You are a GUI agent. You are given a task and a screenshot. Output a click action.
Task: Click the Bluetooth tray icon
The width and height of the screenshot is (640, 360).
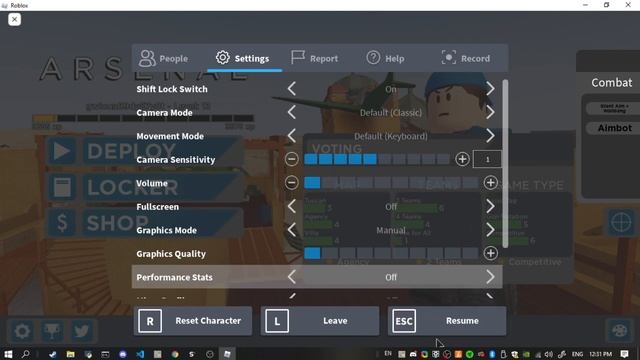click(492, 354)
